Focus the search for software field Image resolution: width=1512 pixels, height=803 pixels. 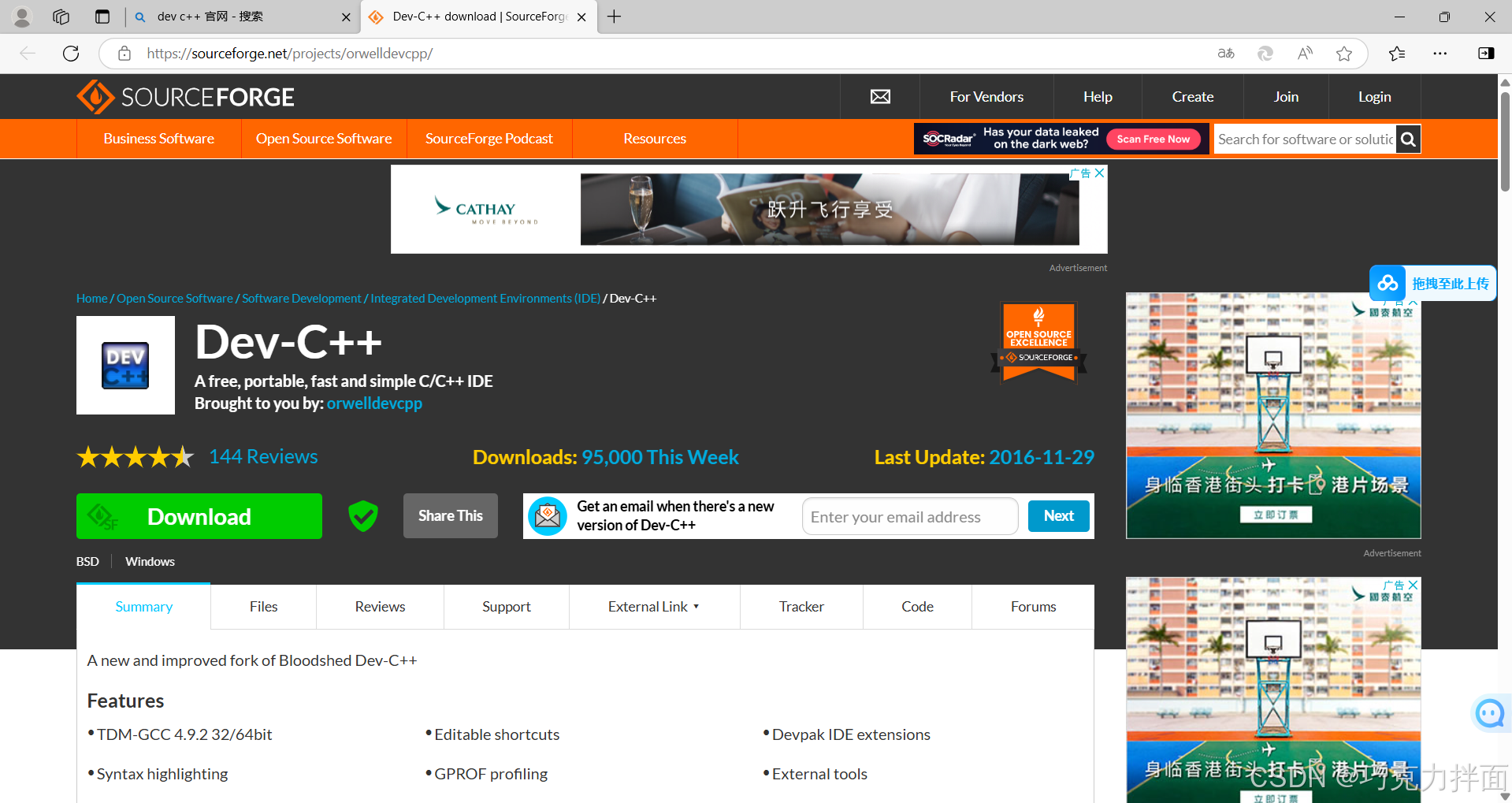pyautogui.click(x=1306, y=139)
